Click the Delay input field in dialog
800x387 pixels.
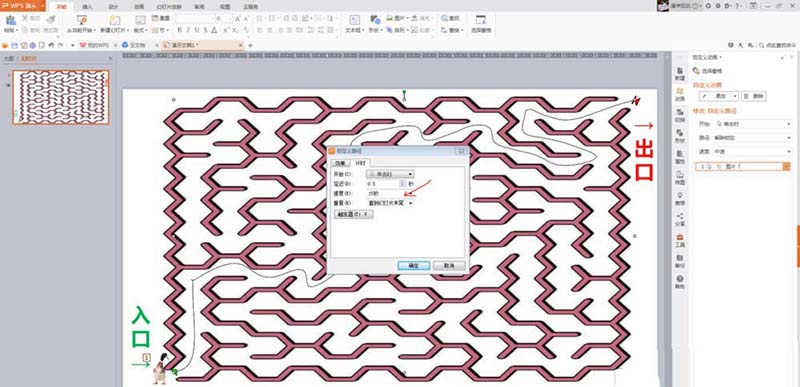pyautogui.click(x=383, y=184)
